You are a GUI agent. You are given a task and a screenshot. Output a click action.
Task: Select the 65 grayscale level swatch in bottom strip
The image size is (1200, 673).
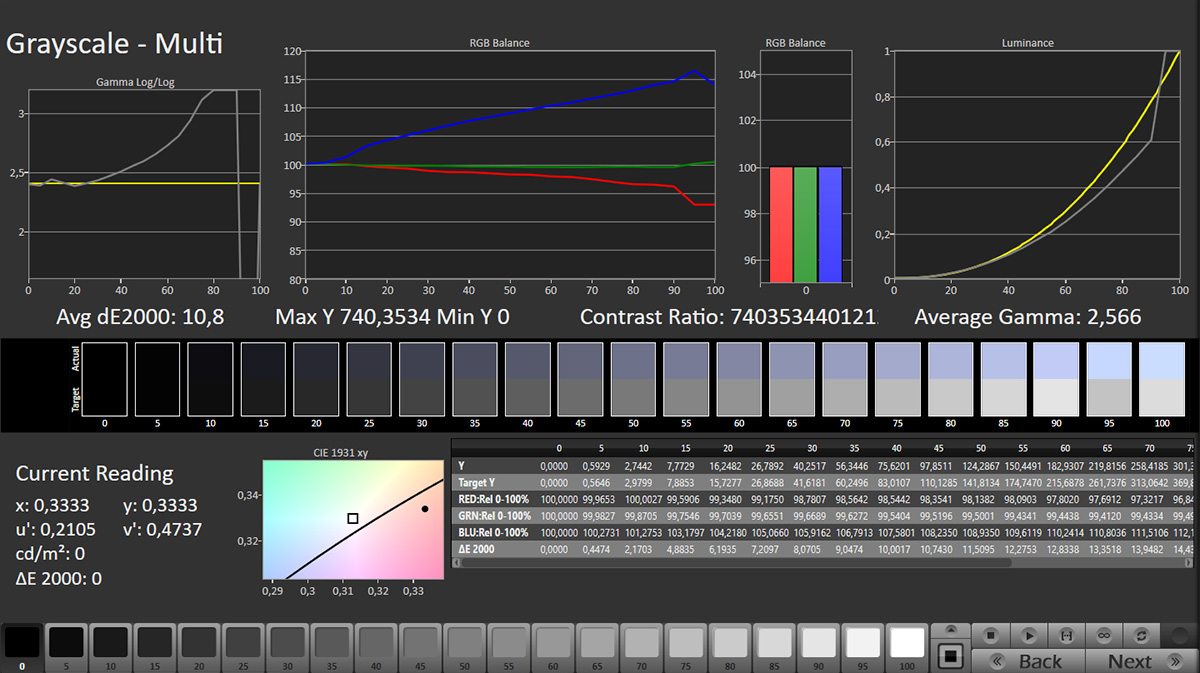pyautogui.click(x=596, y=647)
